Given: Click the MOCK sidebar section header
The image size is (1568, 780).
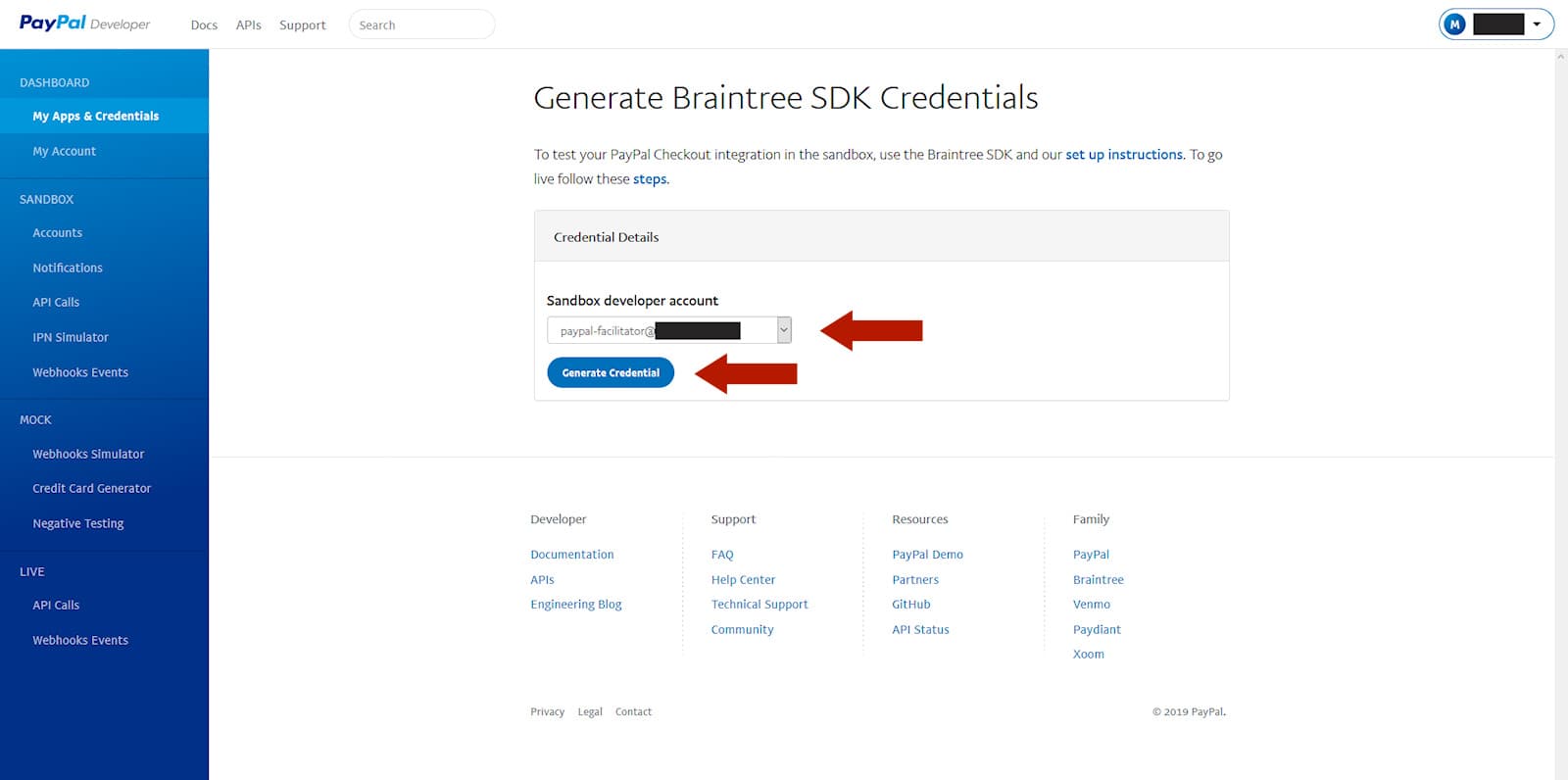Looking at the screenshot, I should (35, 419).
